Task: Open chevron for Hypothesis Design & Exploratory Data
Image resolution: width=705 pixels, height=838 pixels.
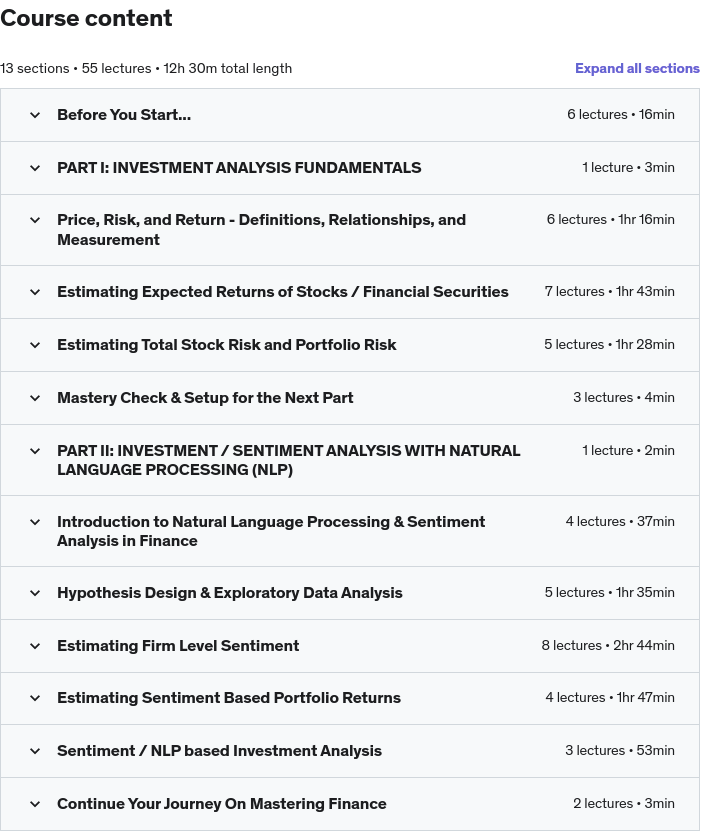Action: pyautogui.click(x=35, y=593)
